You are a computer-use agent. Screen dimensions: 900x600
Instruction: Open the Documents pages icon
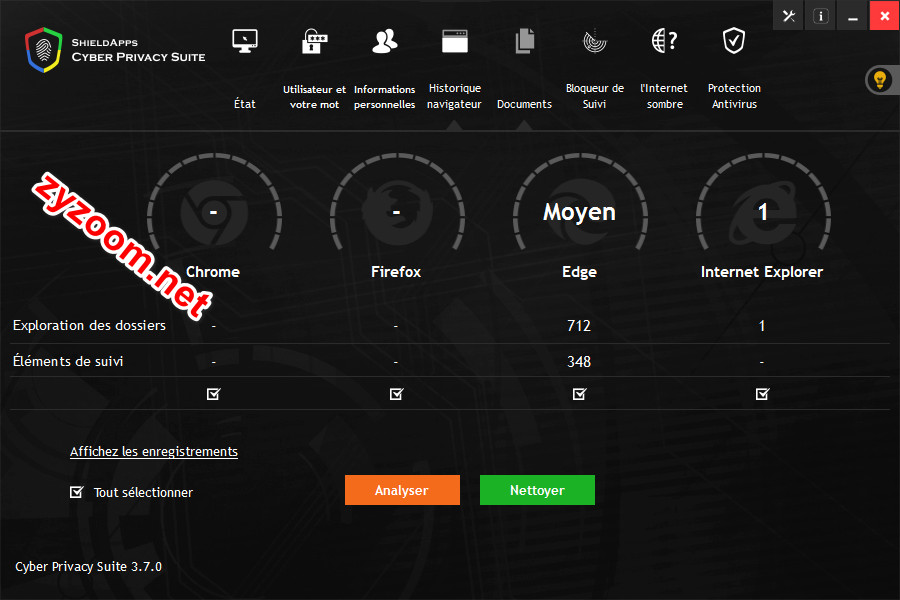[x=525, y=41]
